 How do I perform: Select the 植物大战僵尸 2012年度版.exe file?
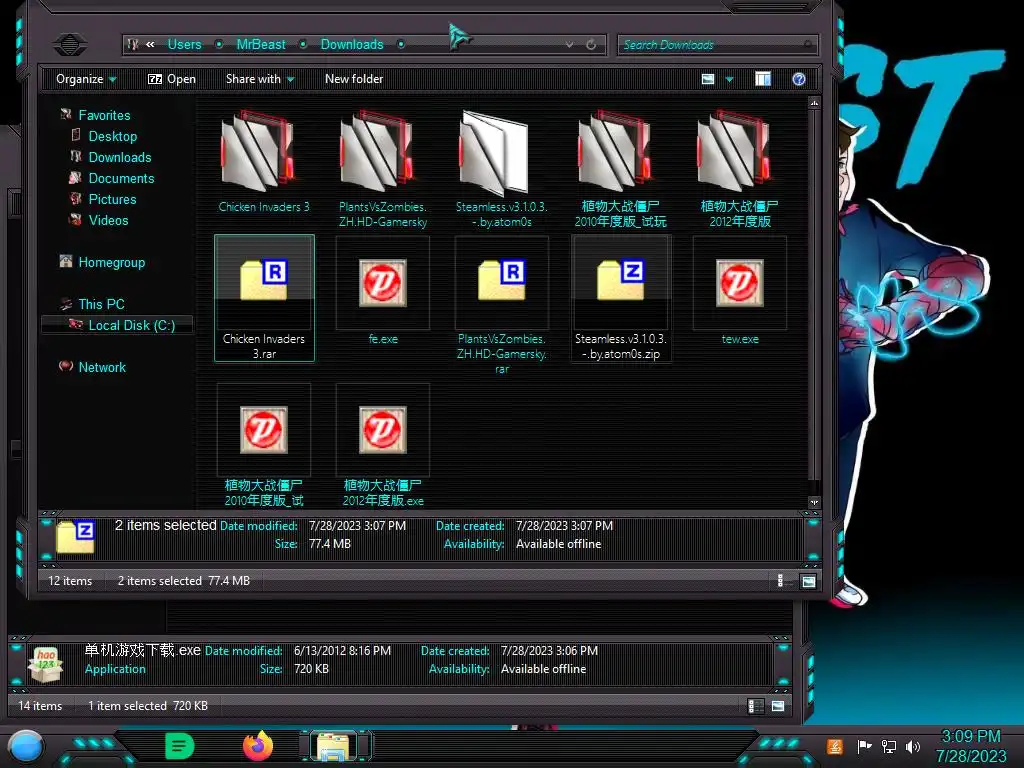pyautogui.click(x=383, y=445)
